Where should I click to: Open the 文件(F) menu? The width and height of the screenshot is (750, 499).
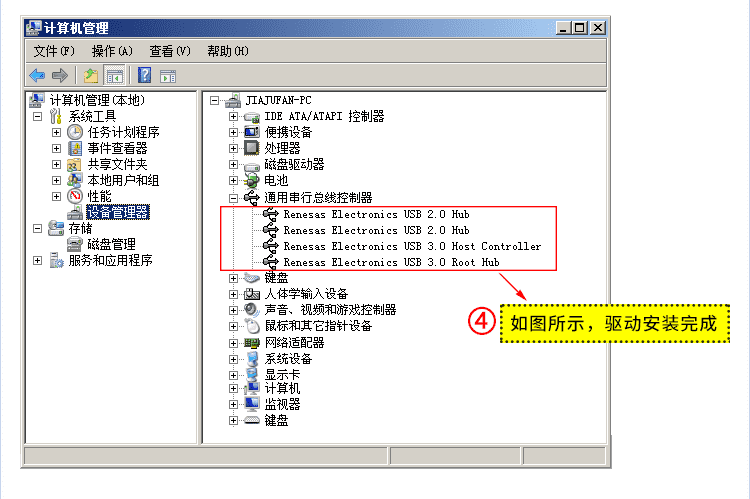[x=54, y=51]
